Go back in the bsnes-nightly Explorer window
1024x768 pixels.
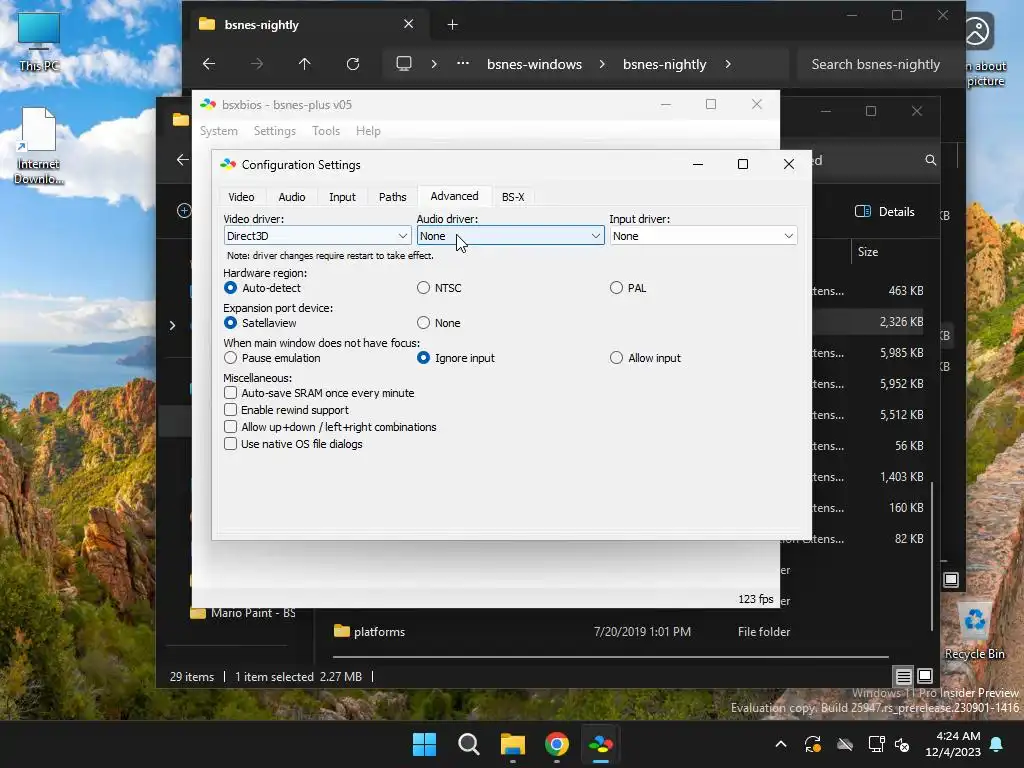pyautogui.click(x=209, y=64)
